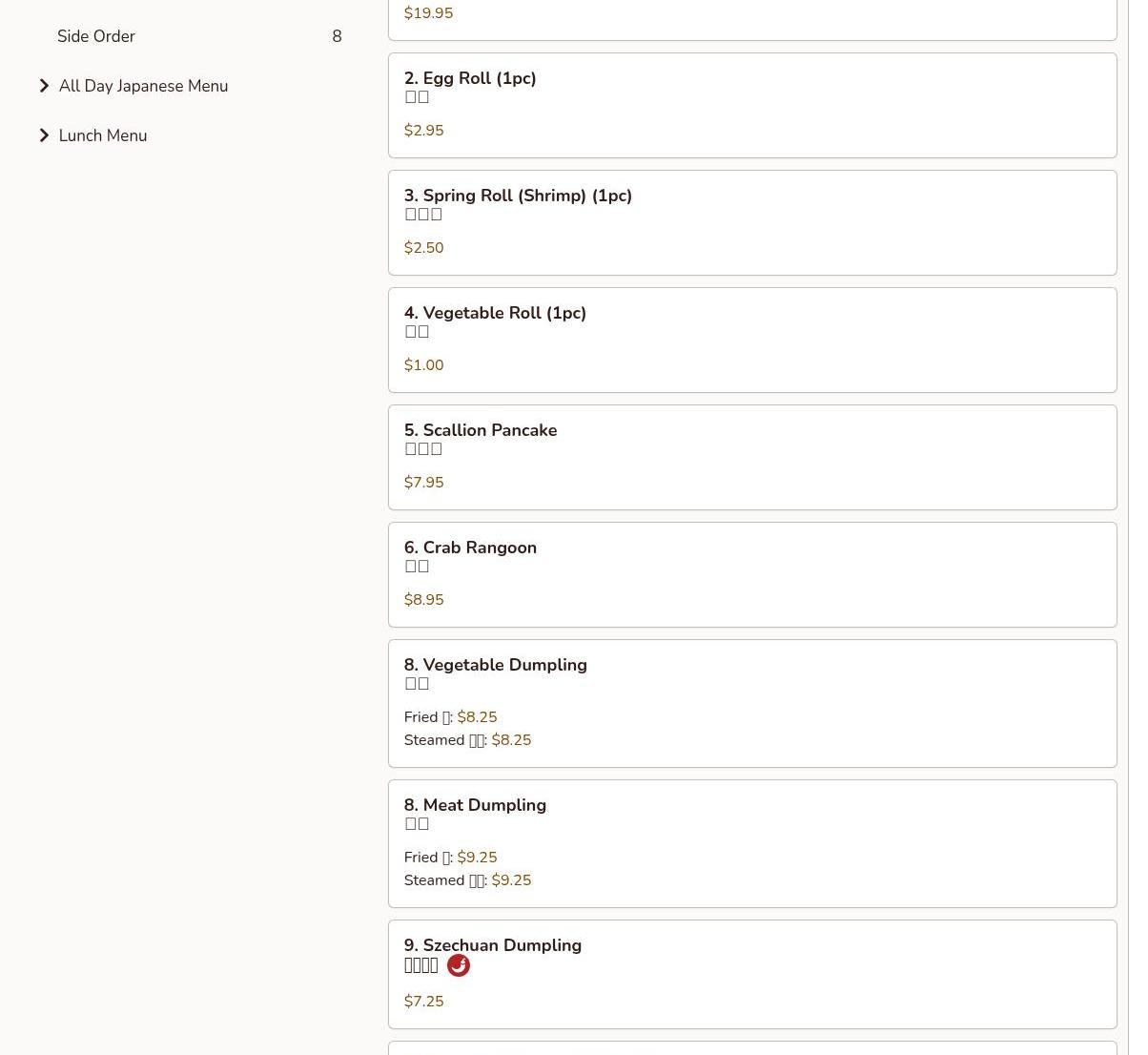The height and width of the screenshot is (1055, 1148).
Task: Open the Vegetable Dumpling title
Action: click(x=495, y=665)
